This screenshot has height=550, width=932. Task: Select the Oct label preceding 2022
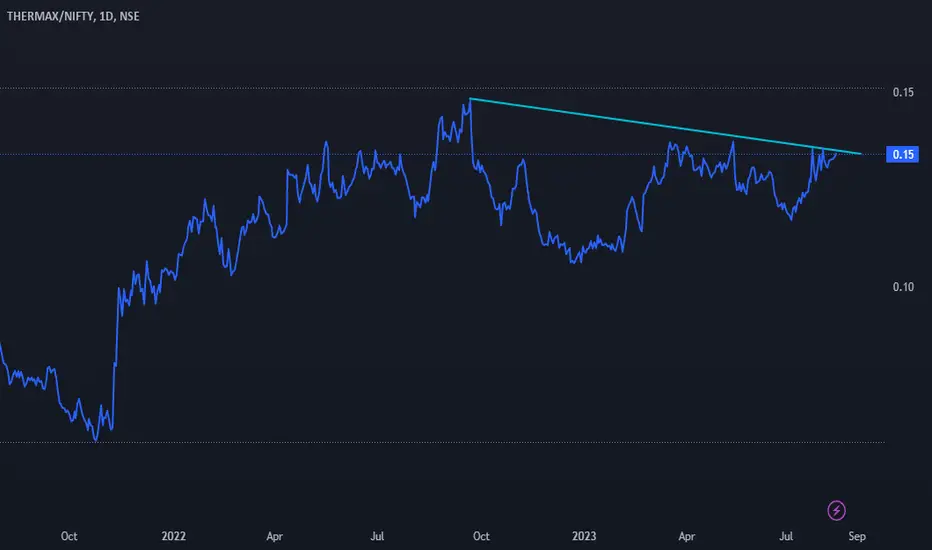click(x=69, y=536)
